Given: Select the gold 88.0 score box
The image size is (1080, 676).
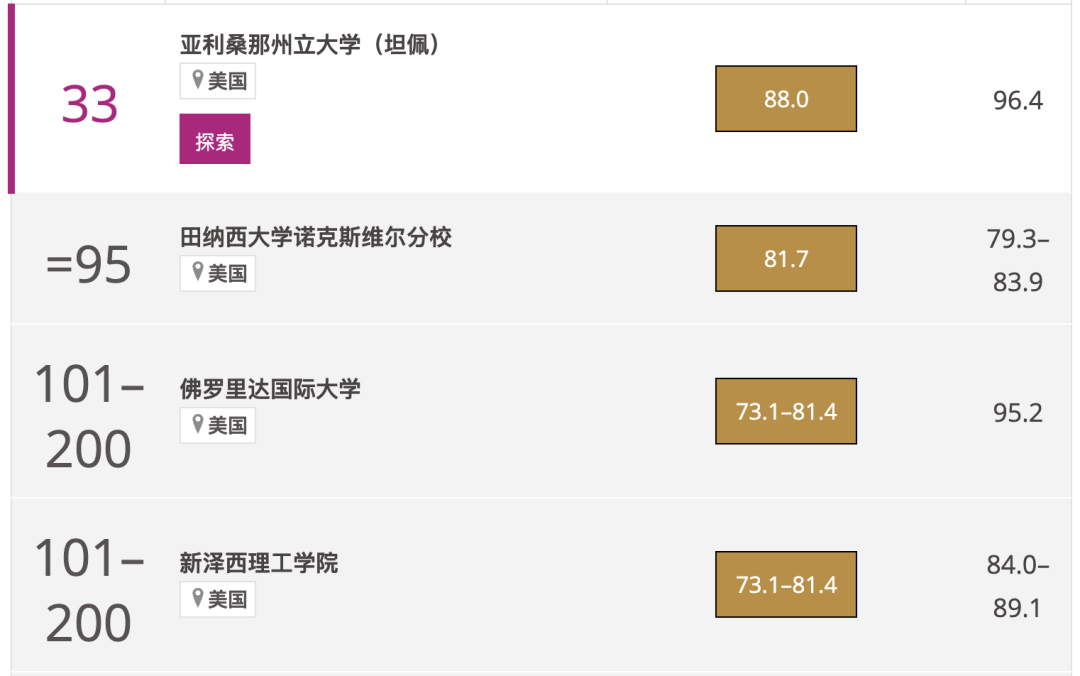Looking at the screenshot, I should point(786,99).
